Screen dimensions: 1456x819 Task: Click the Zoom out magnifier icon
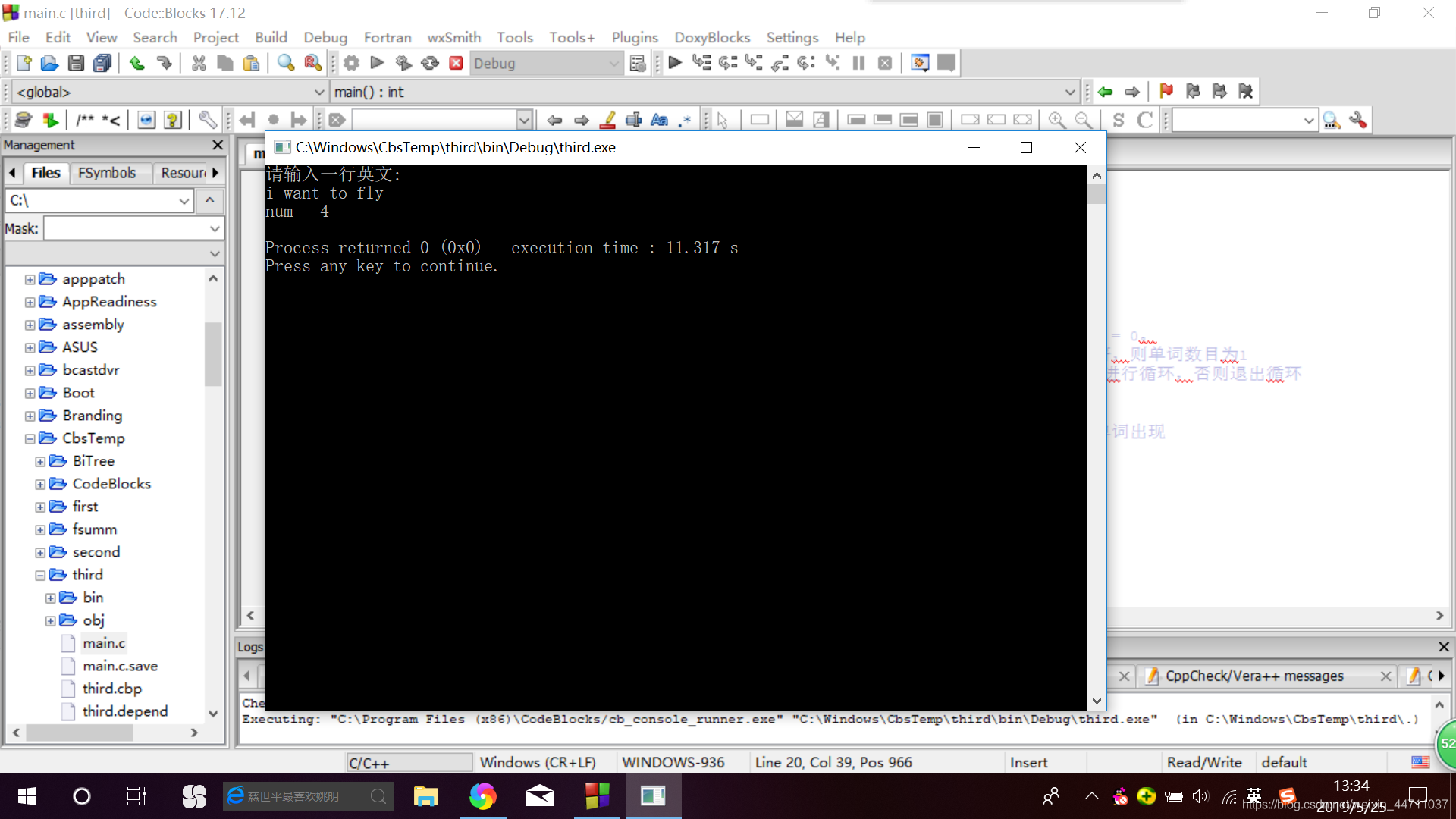pos(1084,120)
